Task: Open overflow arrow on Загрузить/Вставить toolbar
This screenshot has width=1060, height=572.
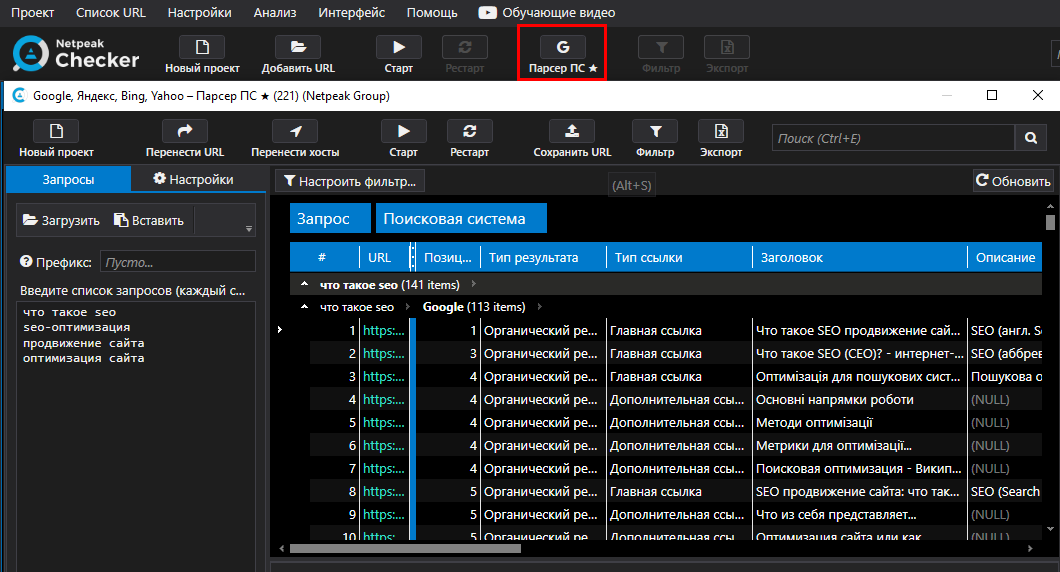Action: (x=247, y=229)
